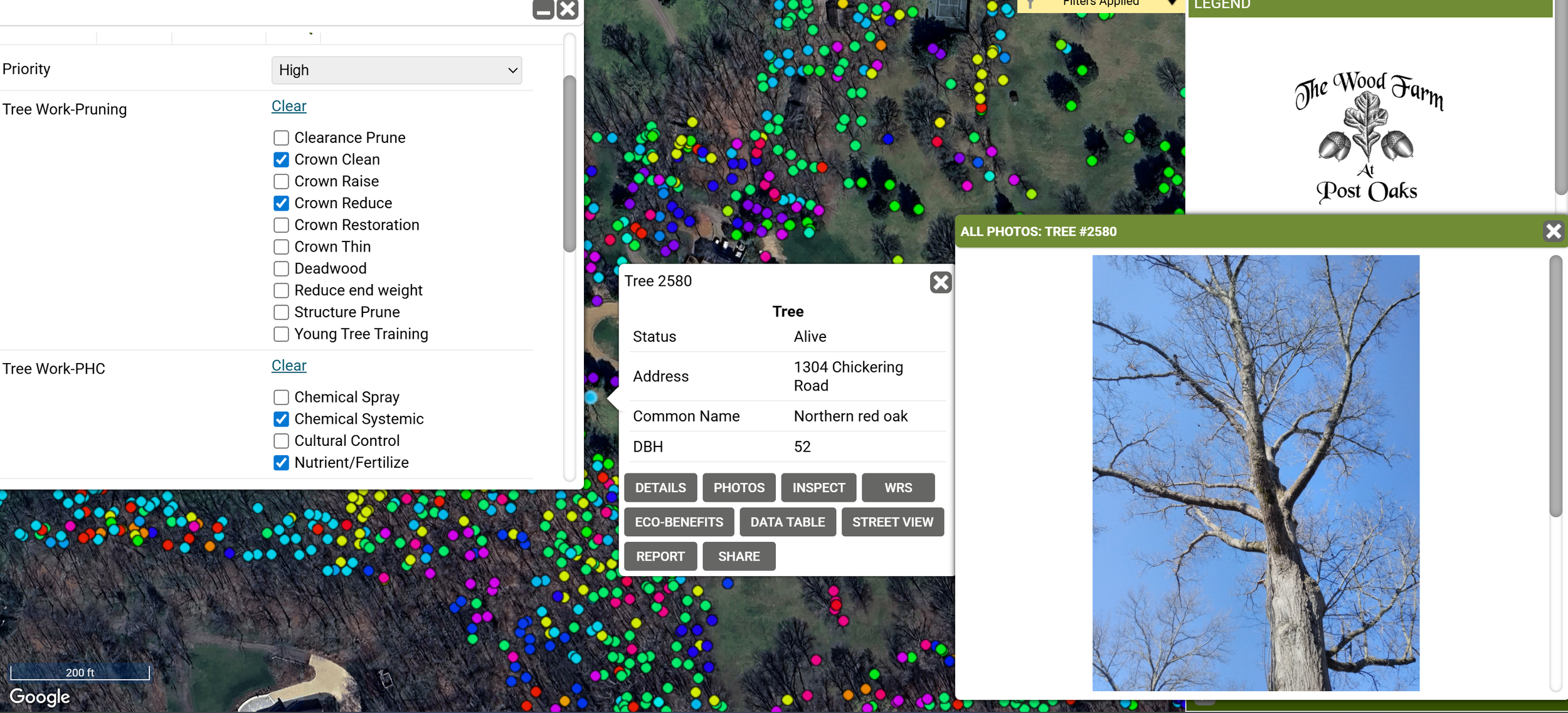The image size is (1568, 713).
Task: Uncheck the Crown Reduce checkbox
Action: [x=281, y=203]
